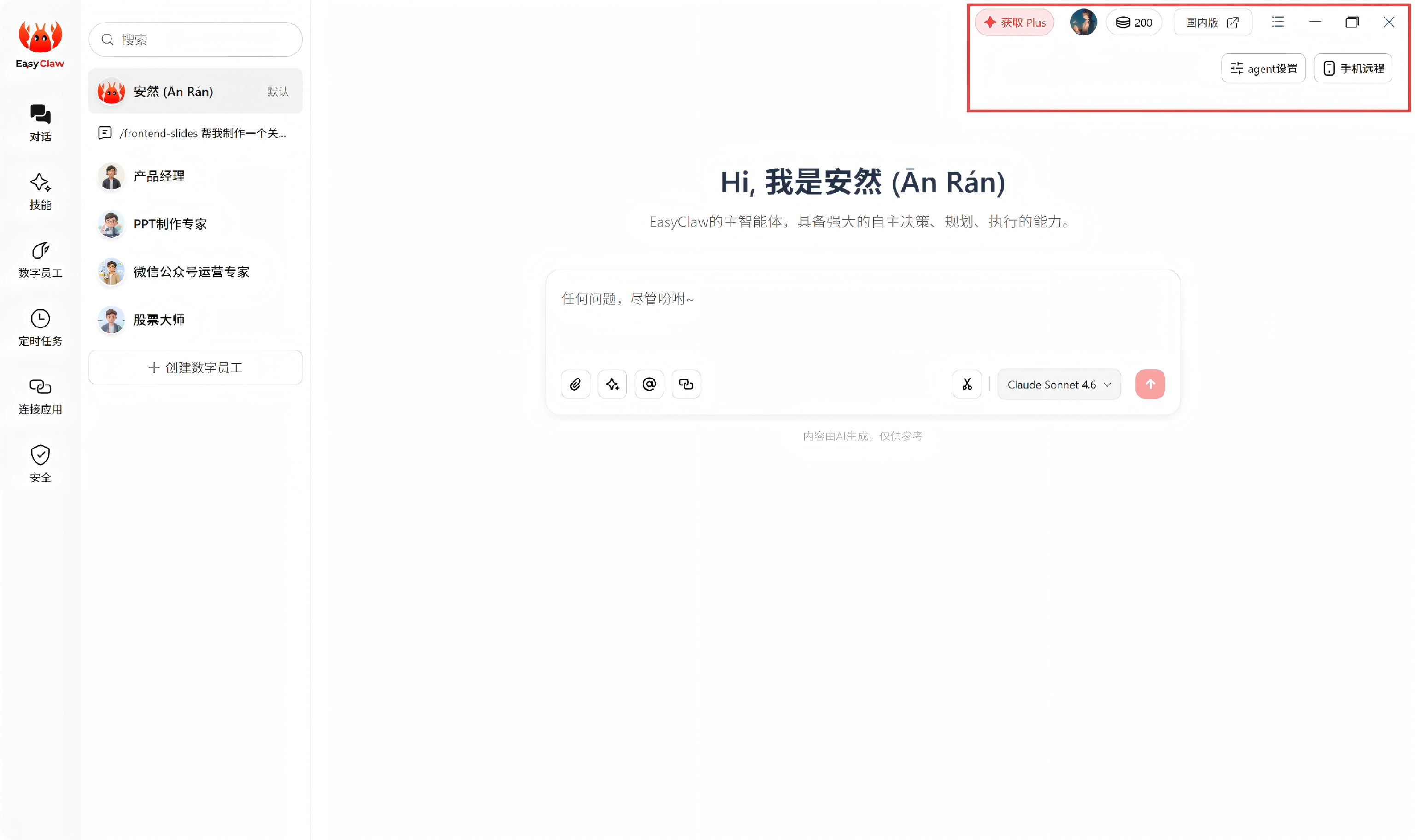Restore down the EasyClaw window
This screenshot has height=840, width=1415.
[x=1352, y=22]
